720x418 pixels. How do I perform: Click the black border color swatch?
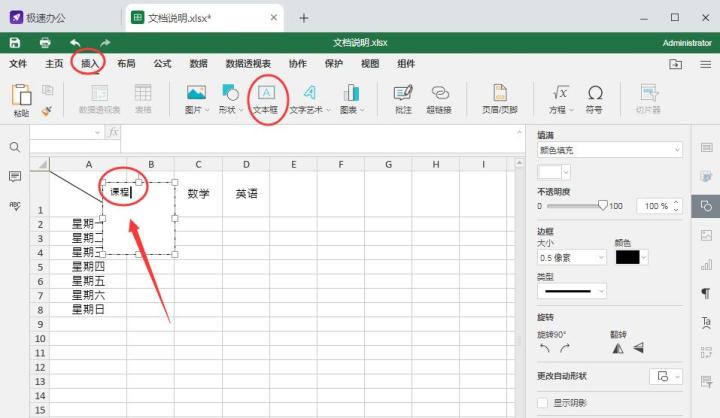coord(627,257)
